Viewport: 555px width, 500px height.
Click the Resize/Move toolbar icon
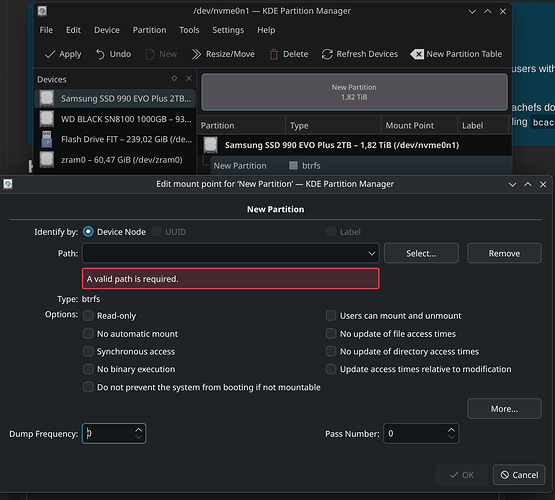click(196, 54)
